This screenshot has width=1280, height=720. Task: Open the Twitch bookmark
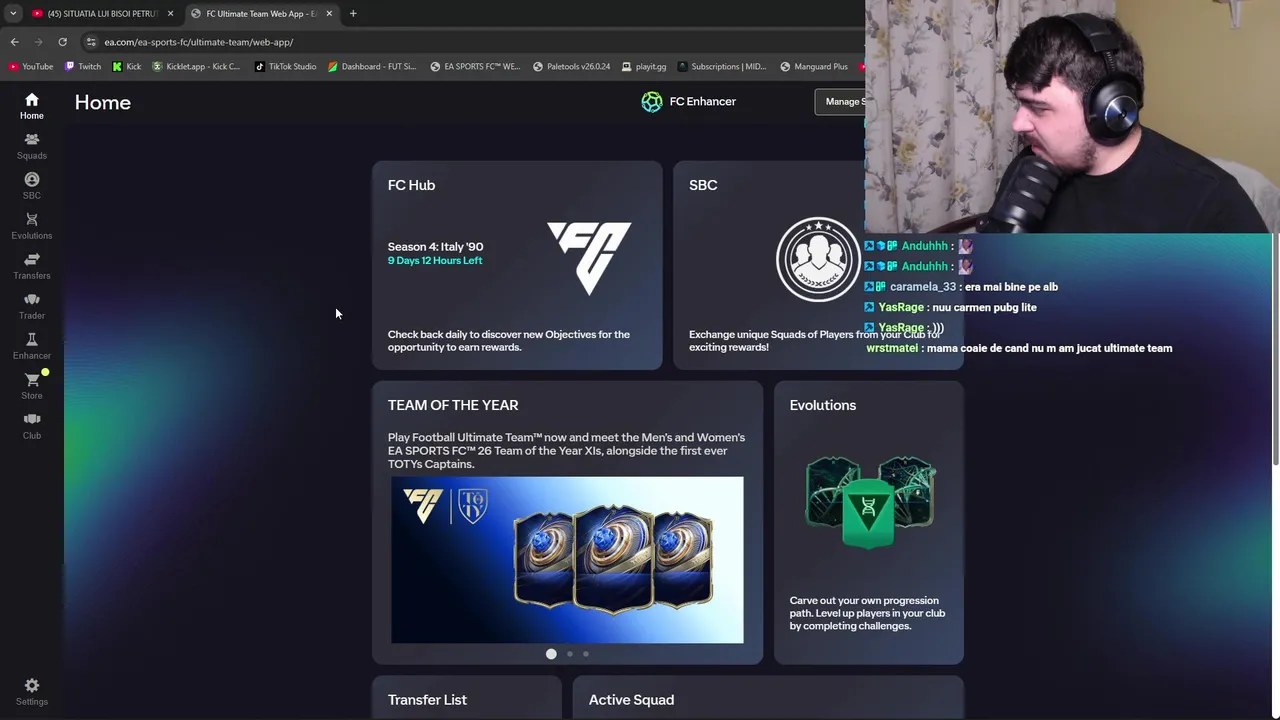point(83,67)
